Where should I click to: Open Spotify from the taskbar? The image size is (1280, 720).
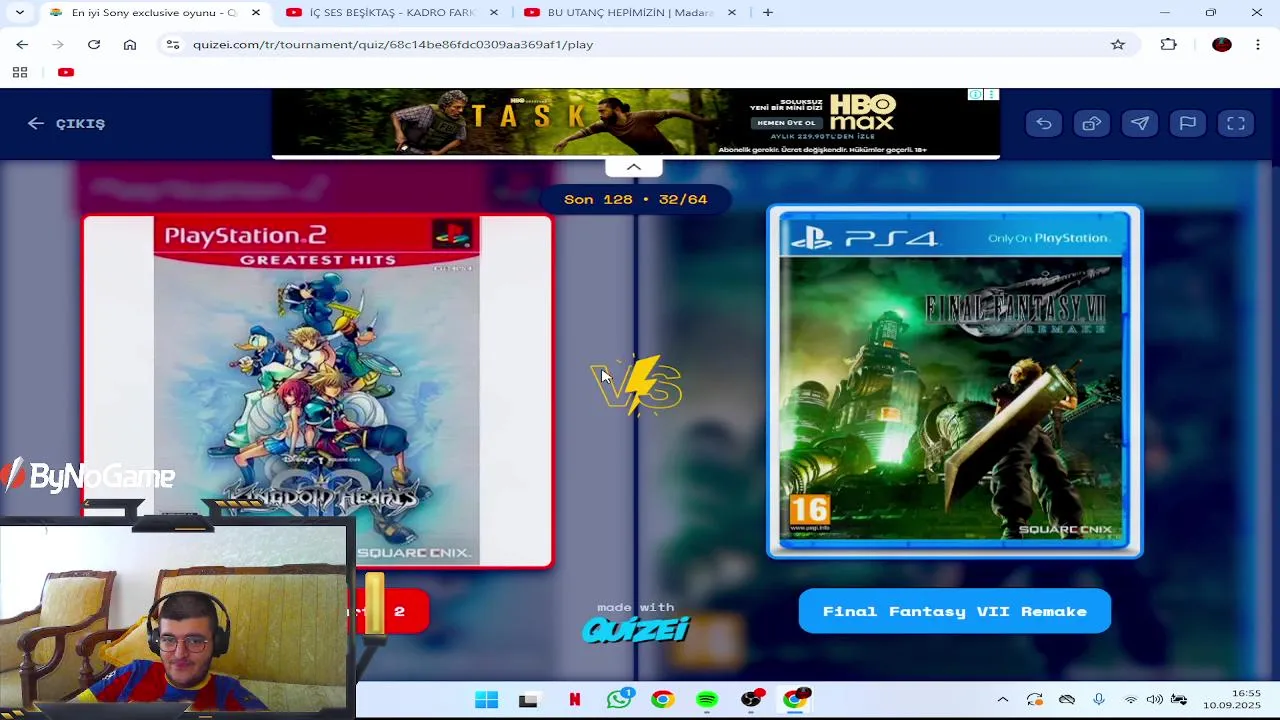pyautogui.click(x=707, y=700)
